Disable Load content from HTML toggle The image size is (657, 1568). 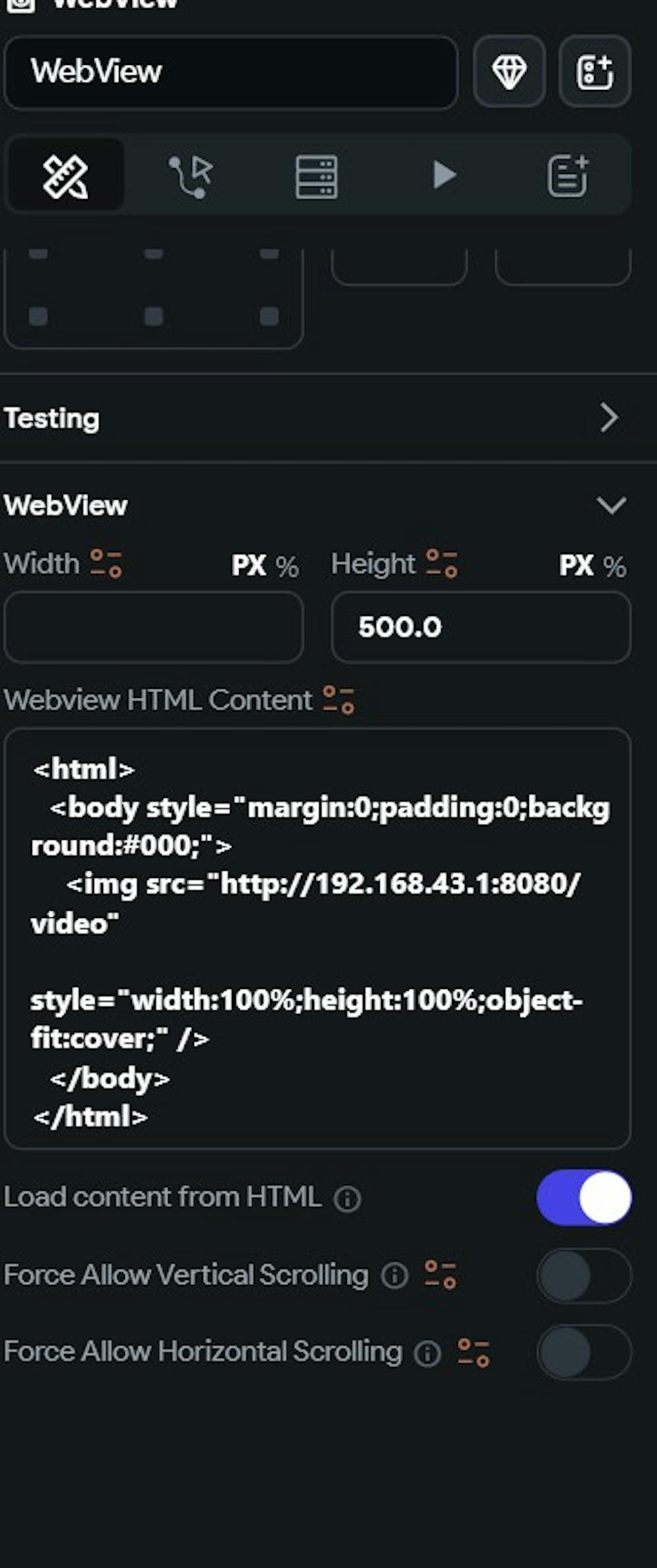point(584,1197)
